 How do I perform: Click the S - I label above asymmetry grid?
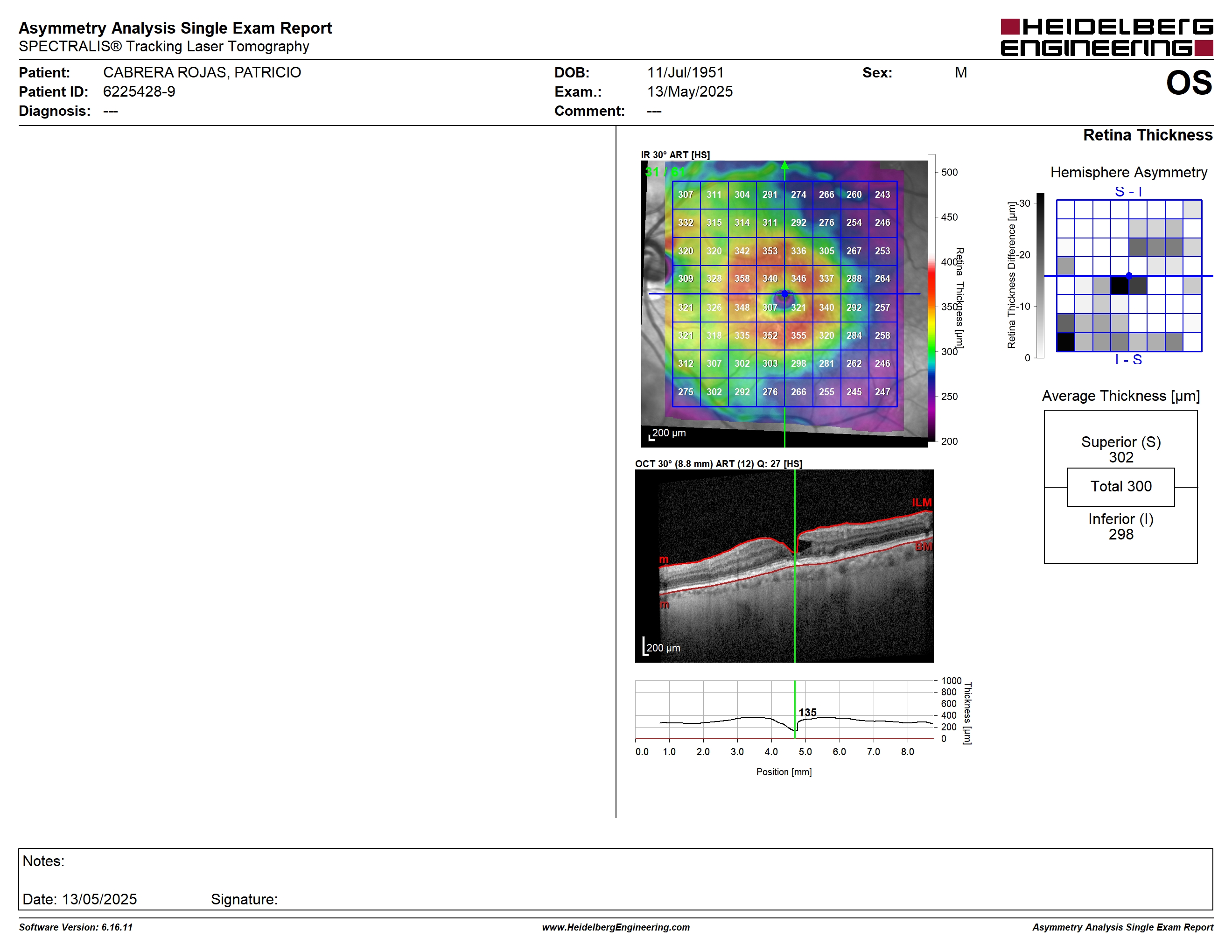(1128, 192)
